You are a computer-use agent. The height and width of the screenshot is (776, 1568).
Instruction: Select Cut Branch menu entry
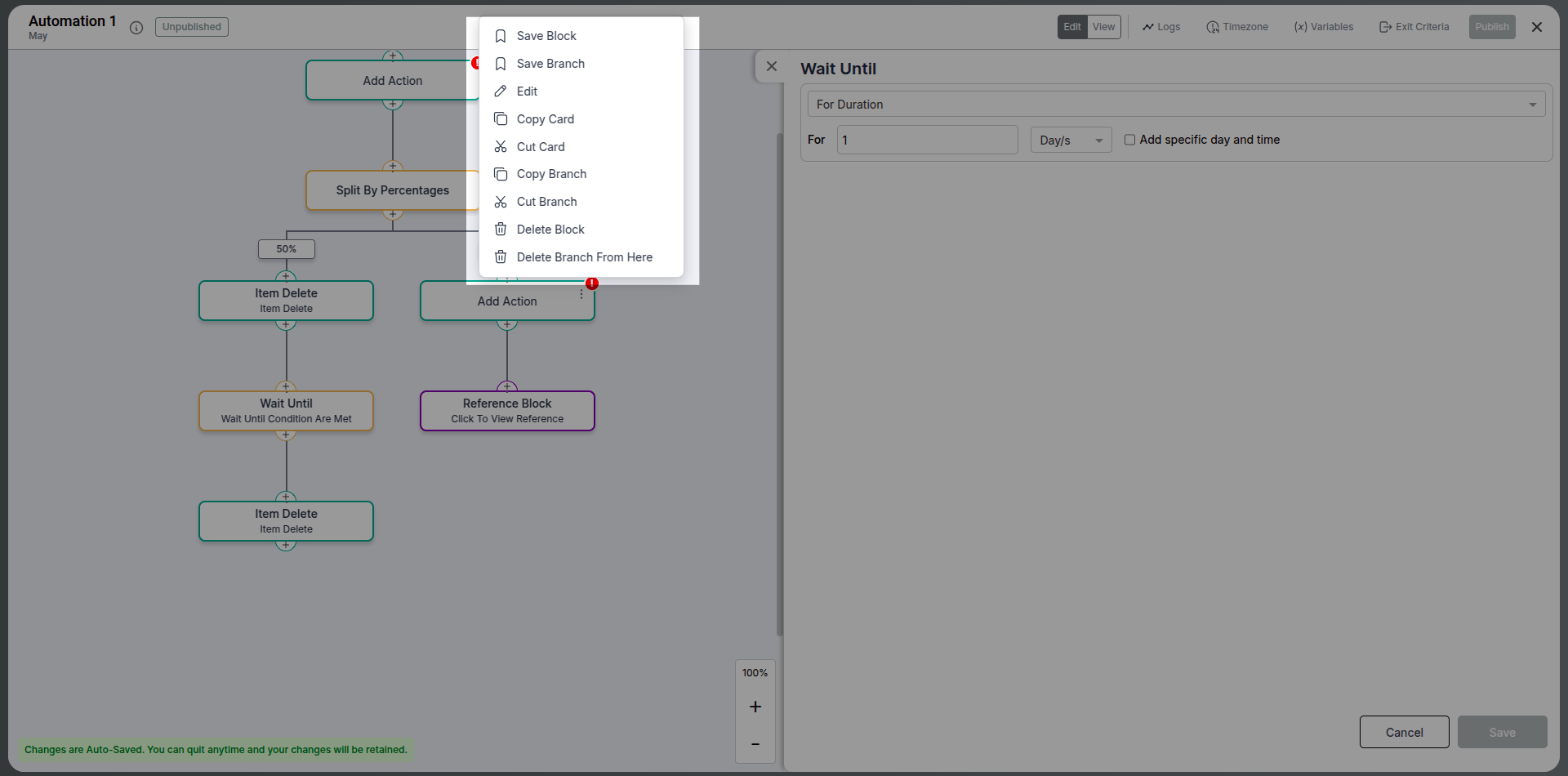click(581, 202)
